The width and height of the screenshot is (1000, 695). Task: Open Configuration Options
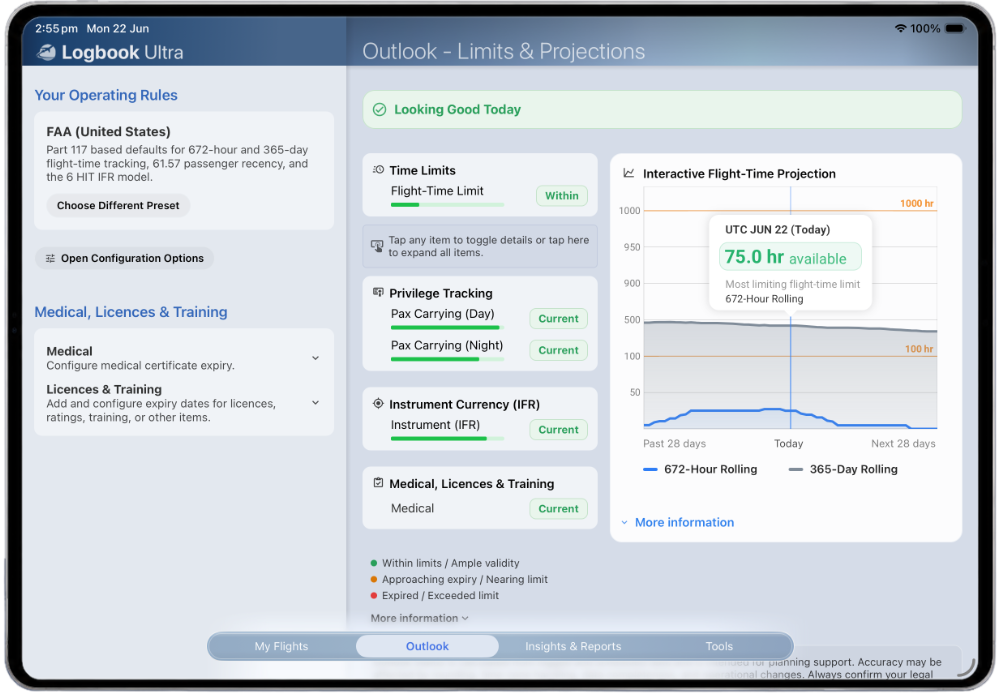124,258
